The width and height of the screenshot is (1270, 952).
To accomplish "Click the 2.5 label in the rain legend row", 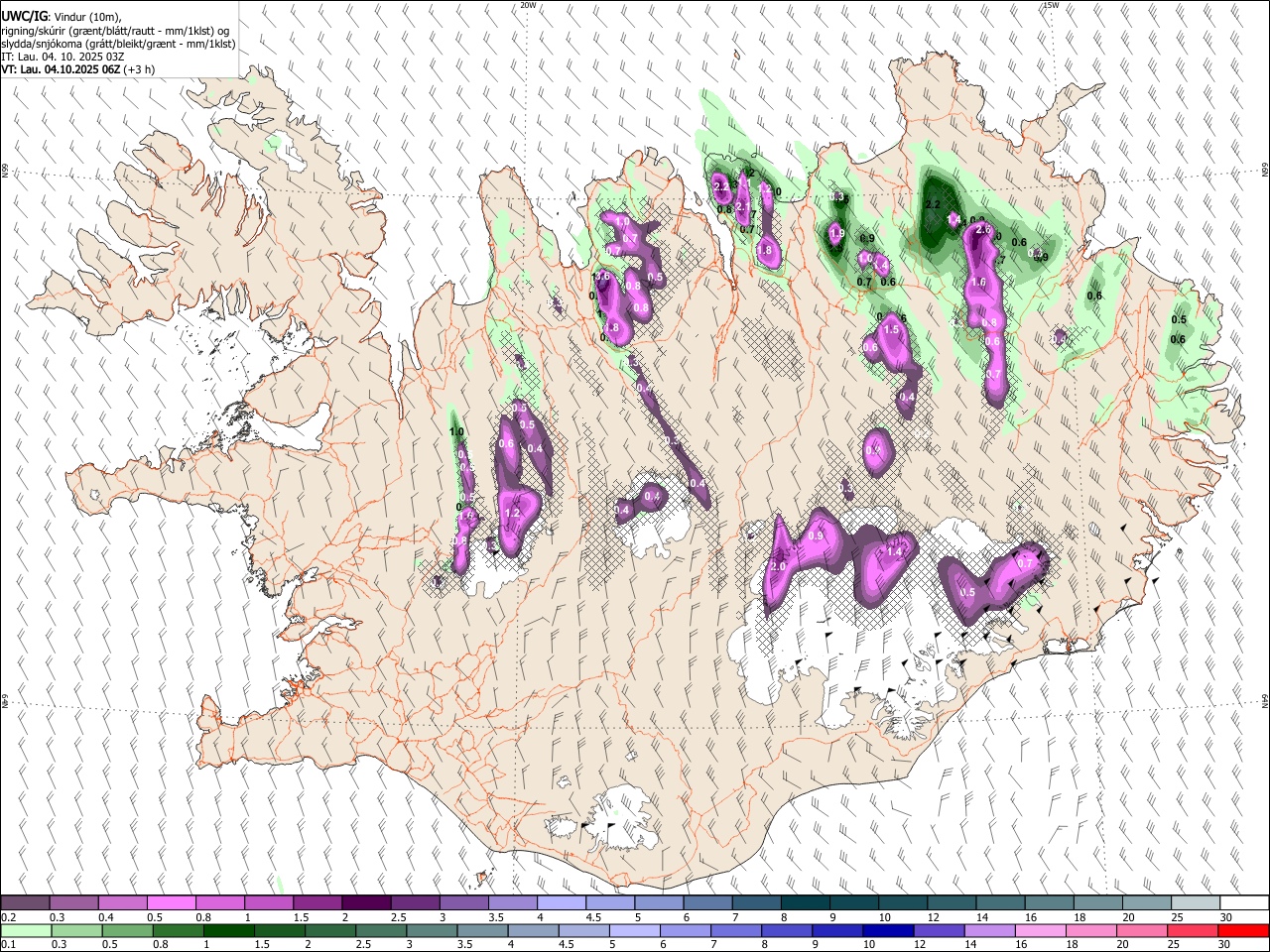I will (x=362, y=945).
